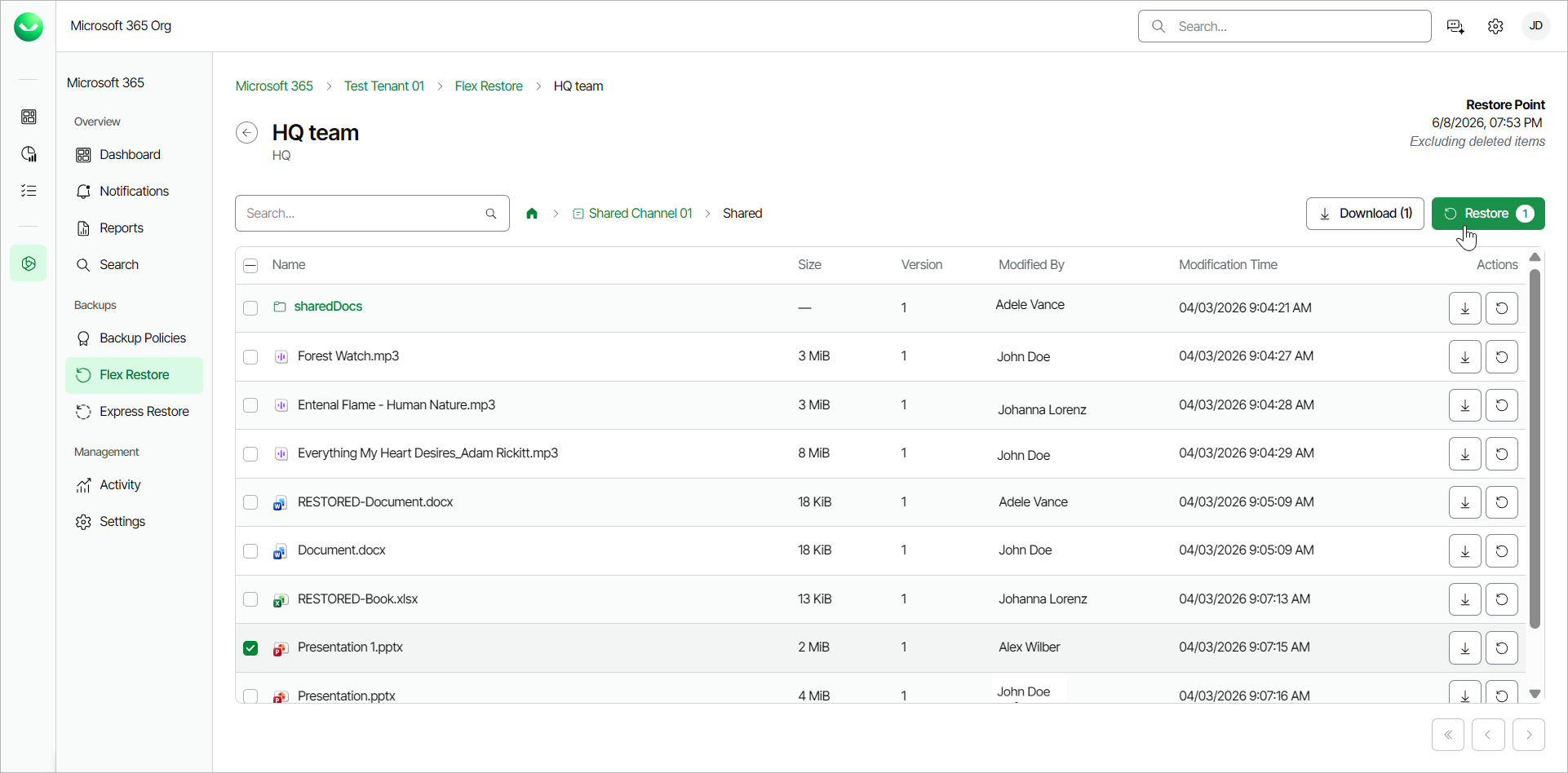The image size is (1568, 773).
Task: Open the task list icon in the left rail
Action: [x=29, y=191]
